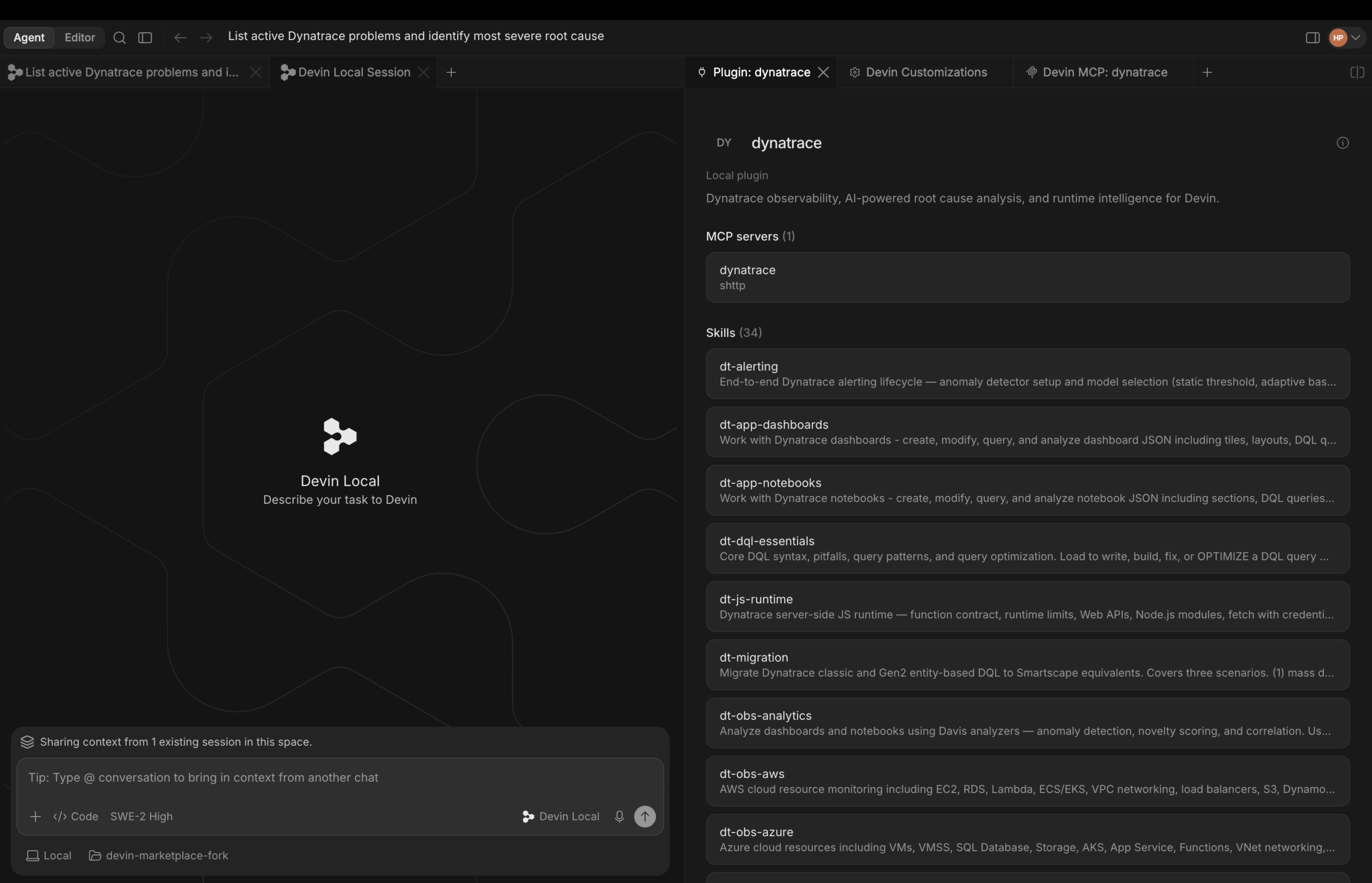This screenshot has width=1372, height=883.
Task: Add a new tab in right pane
Action: tap(1207, 72)
